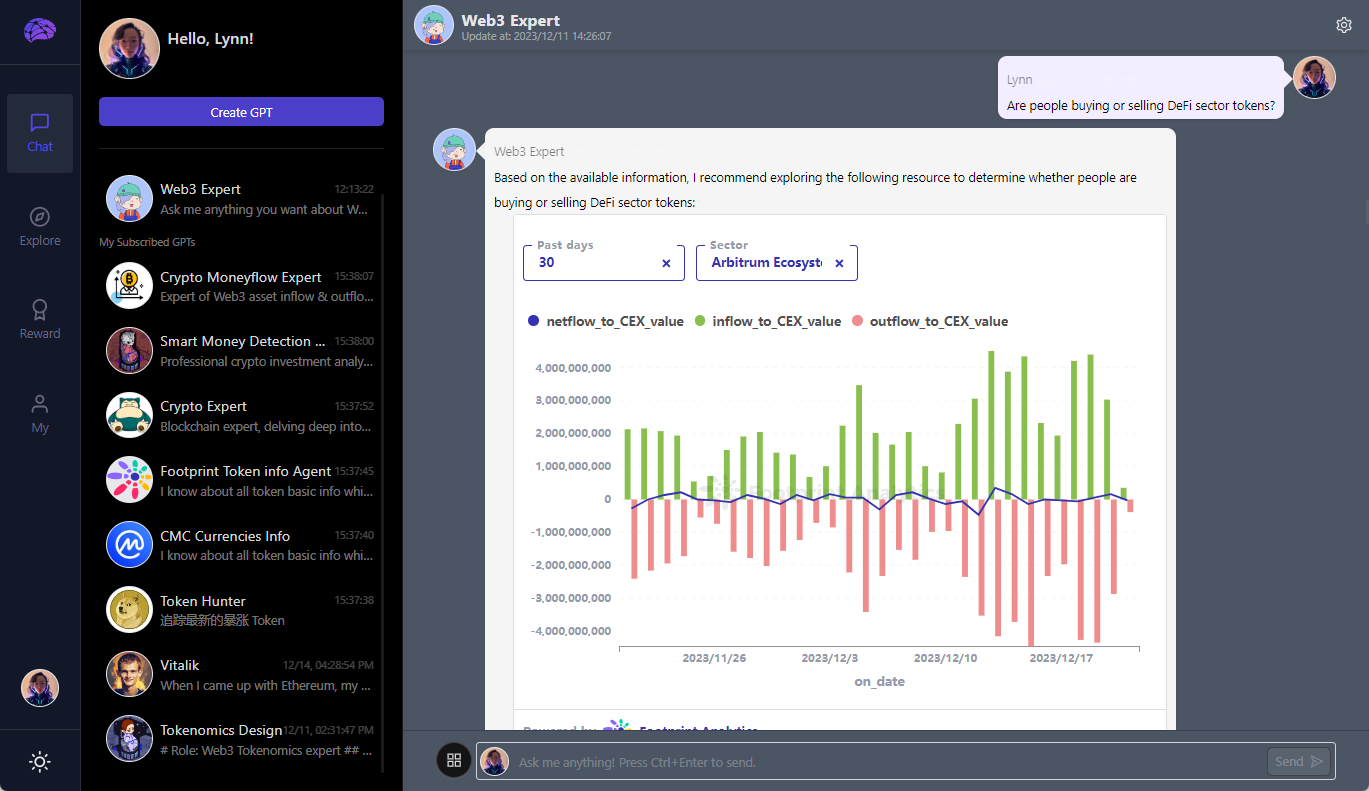Image resolution: width=1369 pixels, height=791 pixels.
Task: Click the Web3 Expert header avatar
Action: pos(433,24)
